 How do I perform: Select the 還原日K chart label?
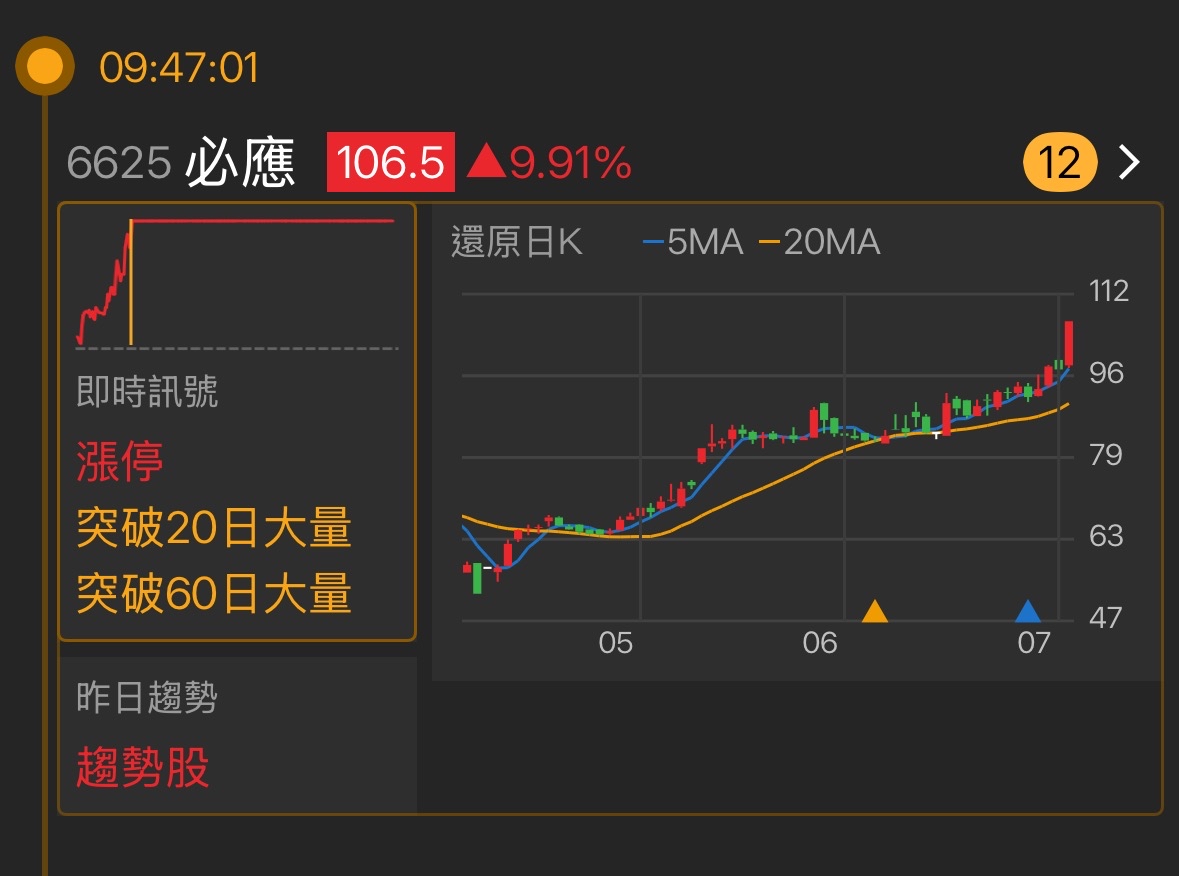[x=517, y=243]
